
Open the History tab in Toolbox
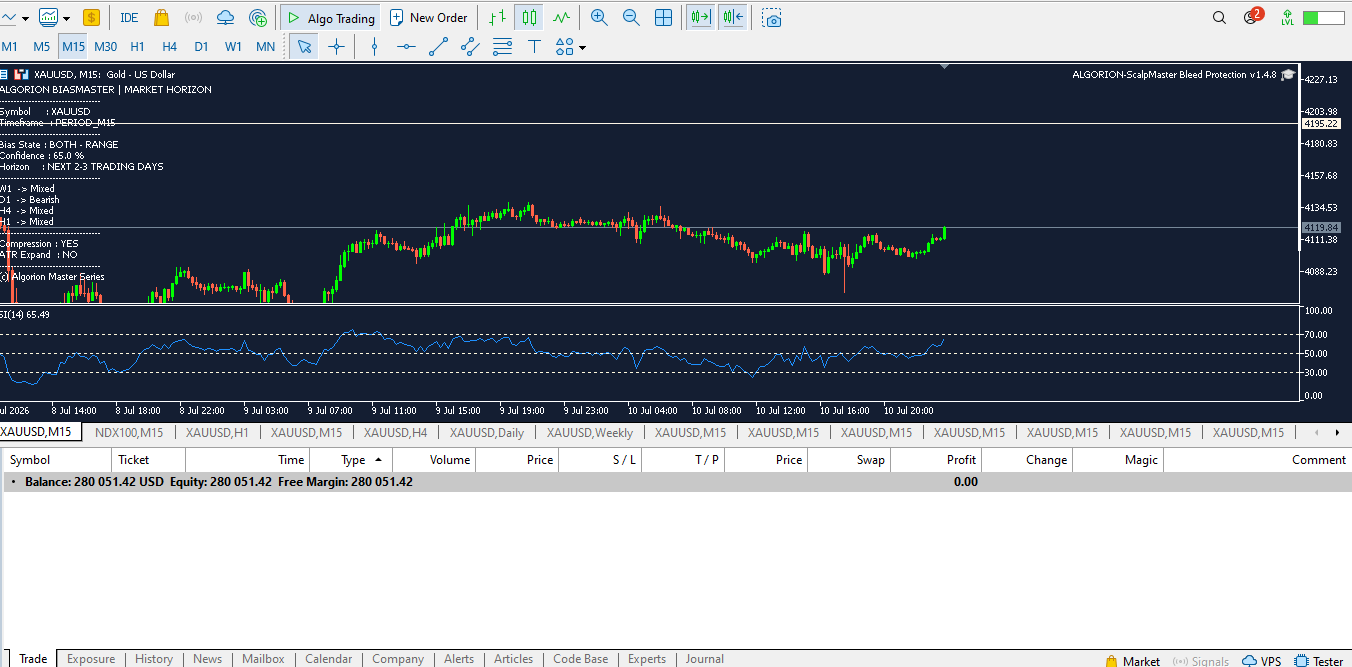tap(154, 659)
